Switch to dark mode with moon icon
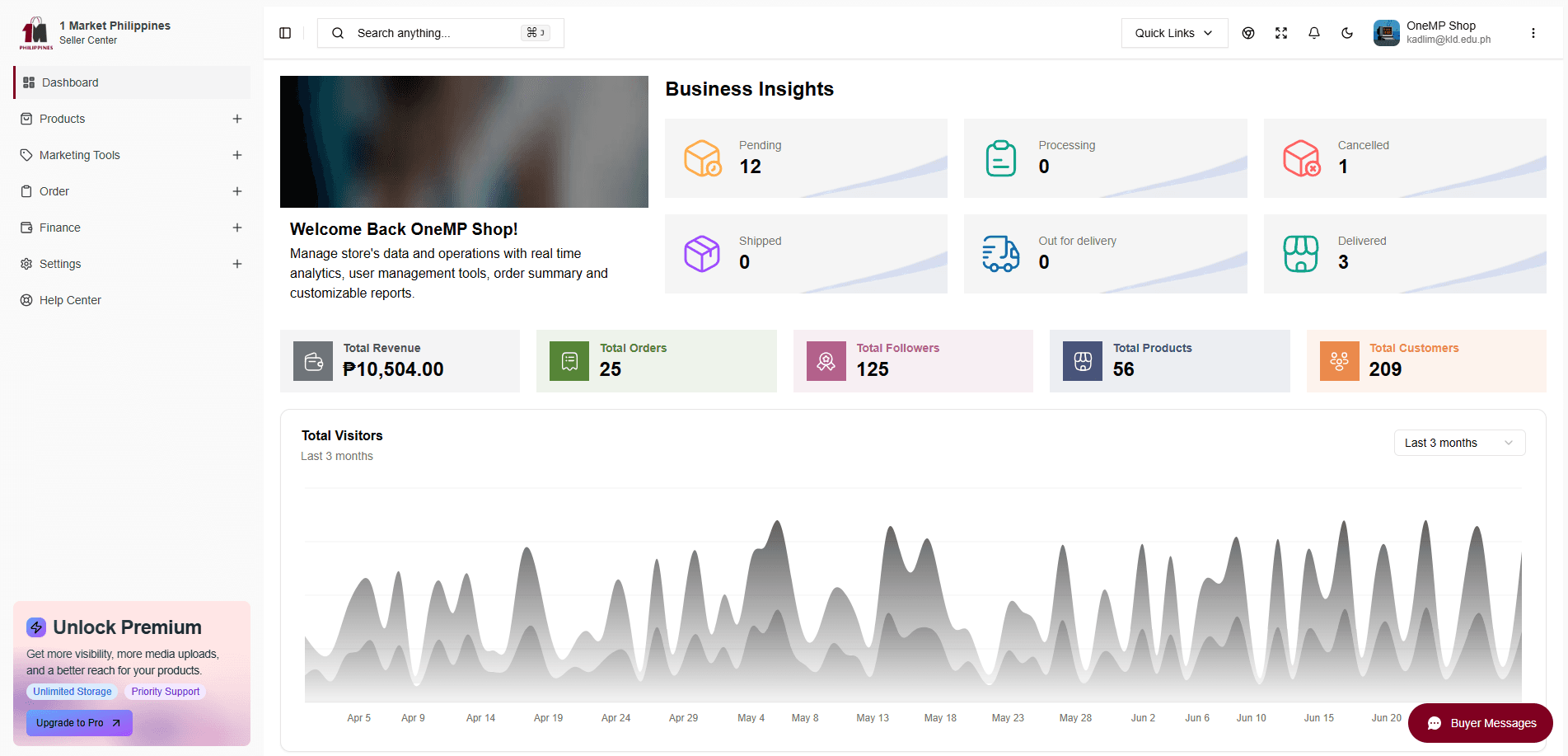The width and height of the screenshot is (1568, 756). coord(1347,33)
